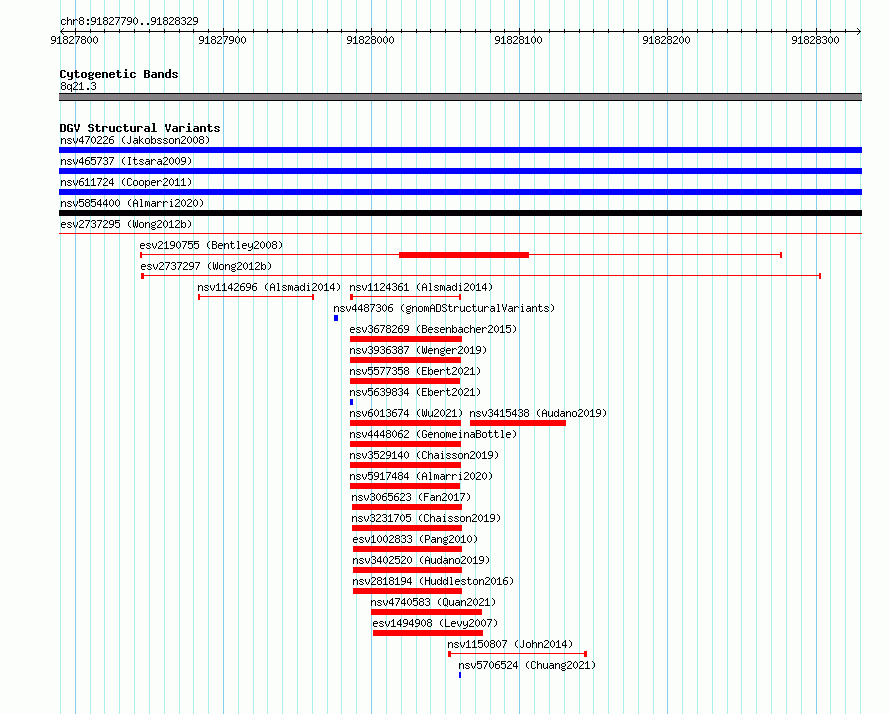The image size is (890, 714).
Task: Select red interval line of nsv1150807
Action: [517, 654]
